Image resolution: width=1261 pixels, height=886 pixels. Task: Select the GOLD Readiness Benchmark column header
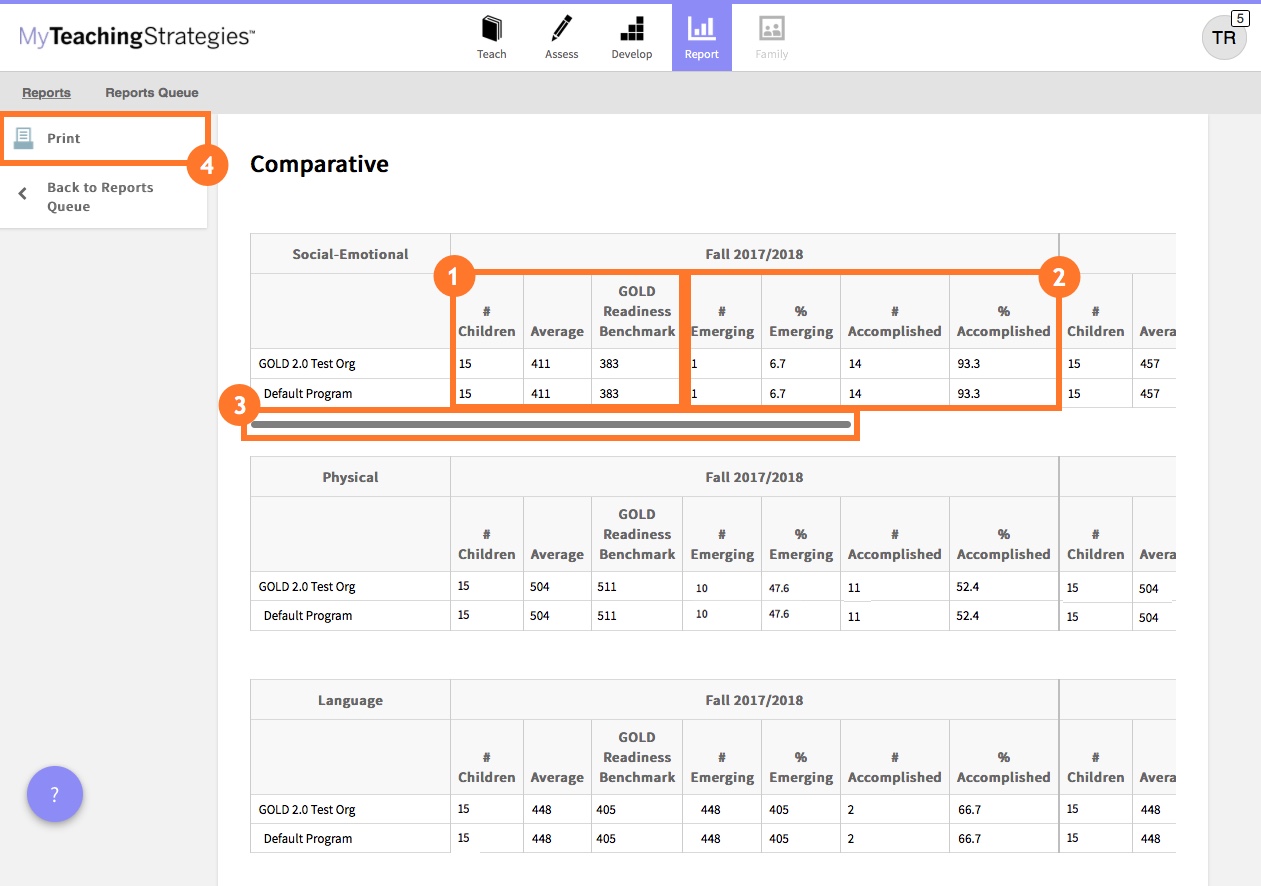pos(636,311)
